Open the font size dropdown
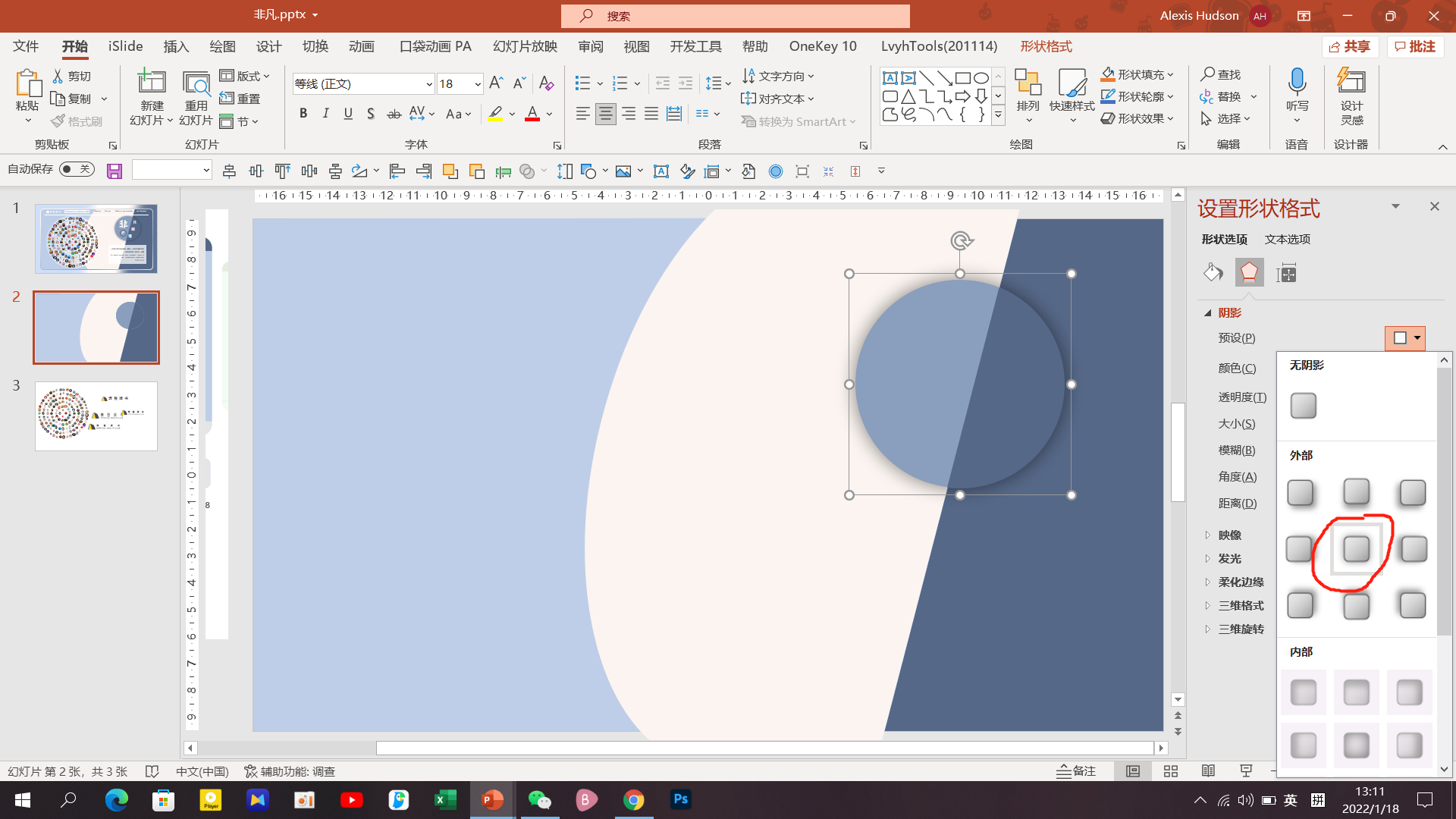This screenshot has height=819, width=1456. (478, 84)
